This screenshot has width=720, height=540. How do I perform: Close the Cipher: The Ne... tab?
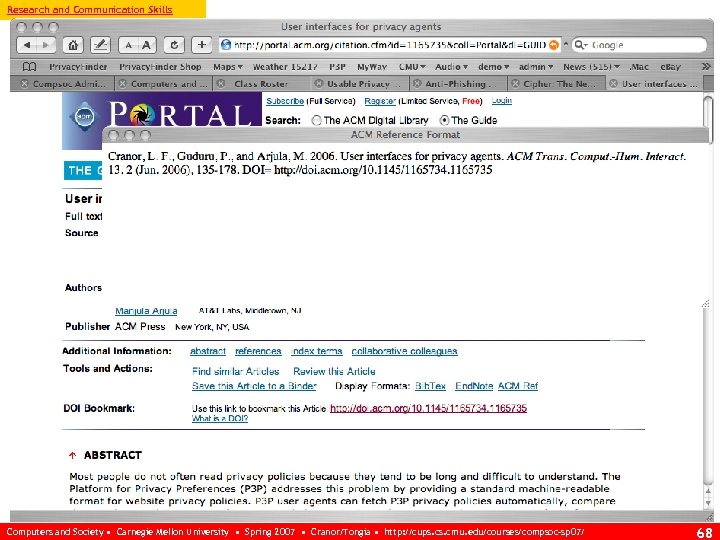point(515,84)
